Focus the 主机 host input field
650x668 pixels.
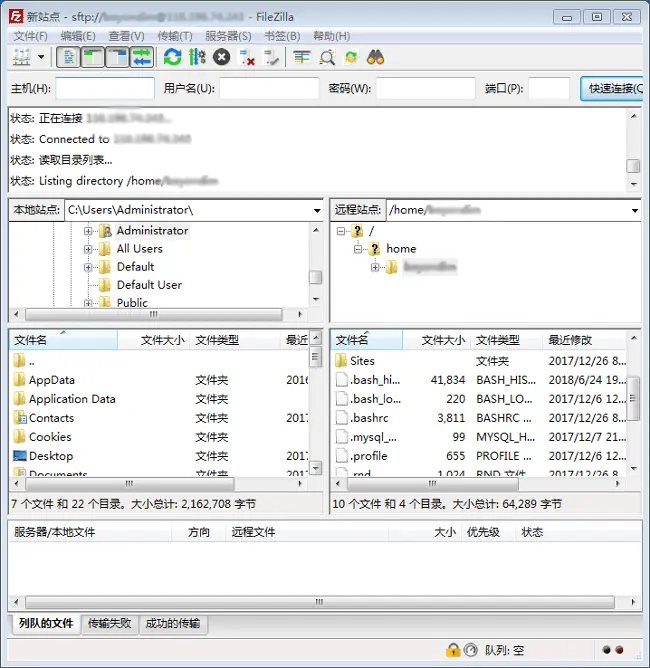105,88
